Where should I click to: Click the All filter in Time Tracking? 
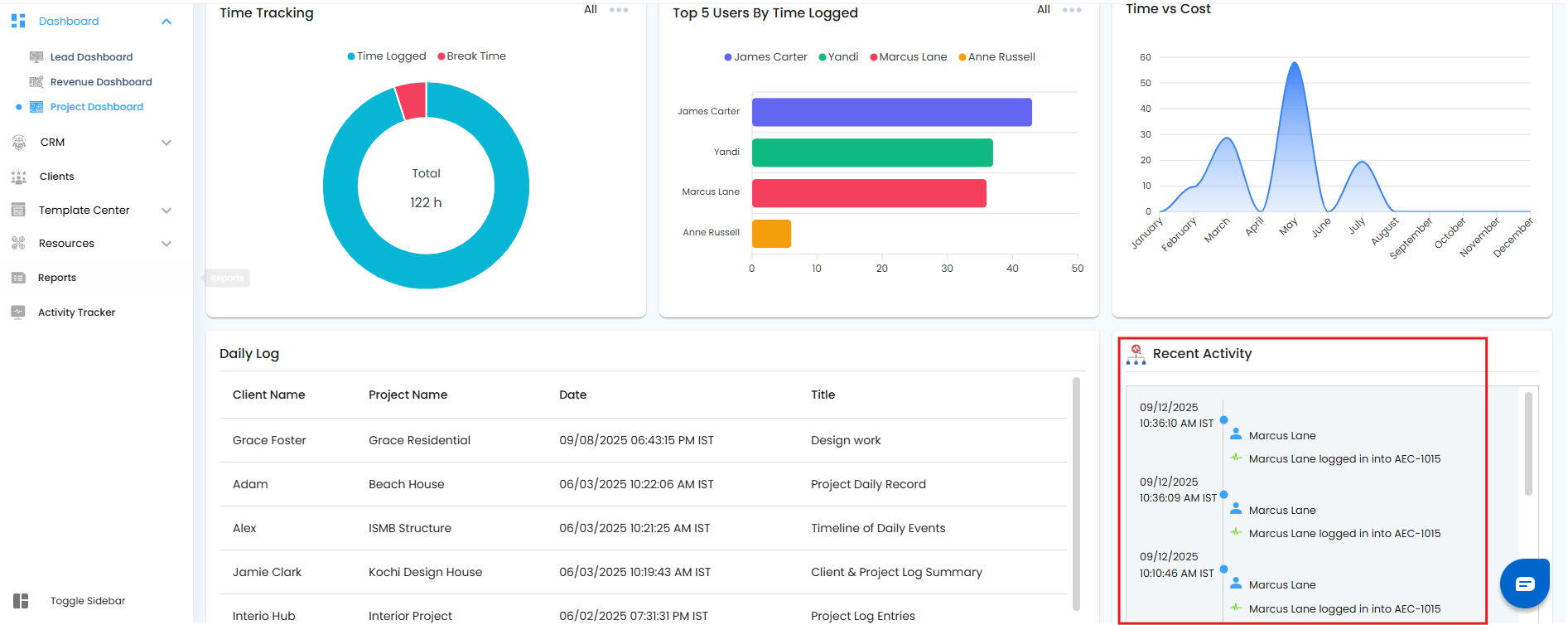coord(591,10)
